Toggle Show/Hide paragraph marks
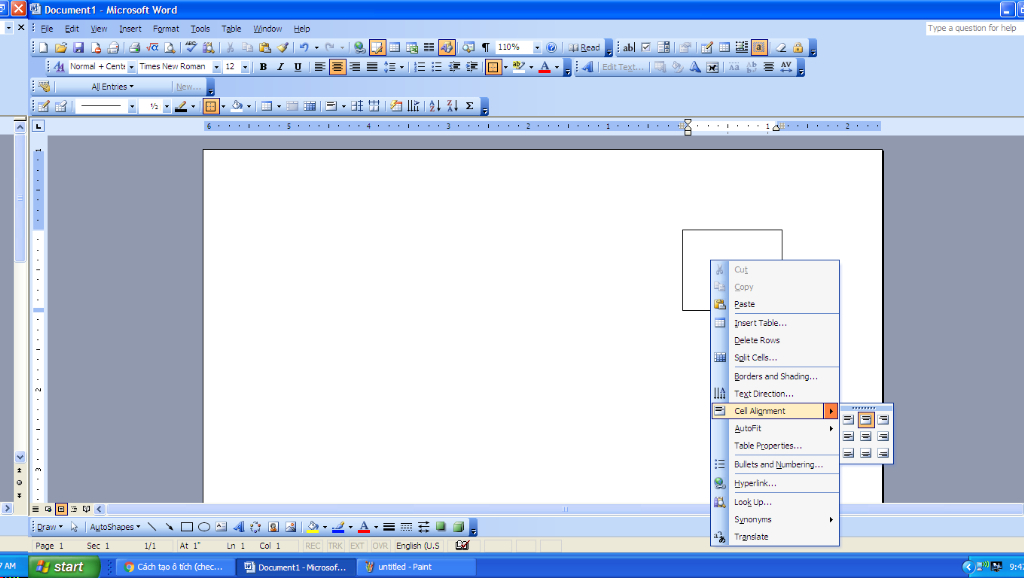This screenshot has height=578, width=1024. 486,48
